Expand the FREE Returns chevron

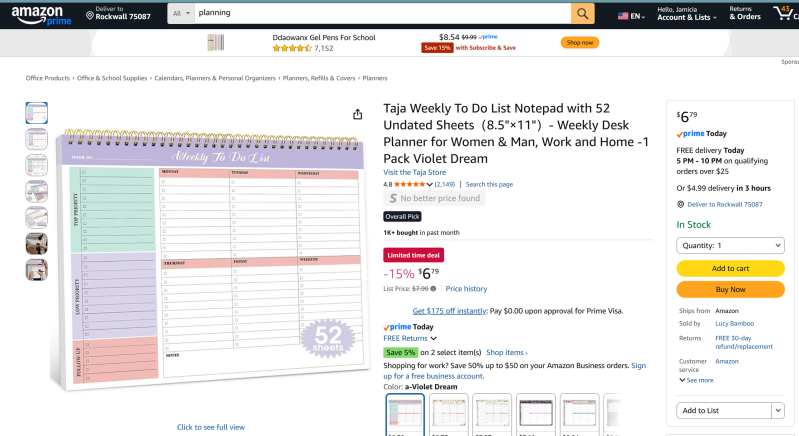pyautogui.click(x=434, y=338)
